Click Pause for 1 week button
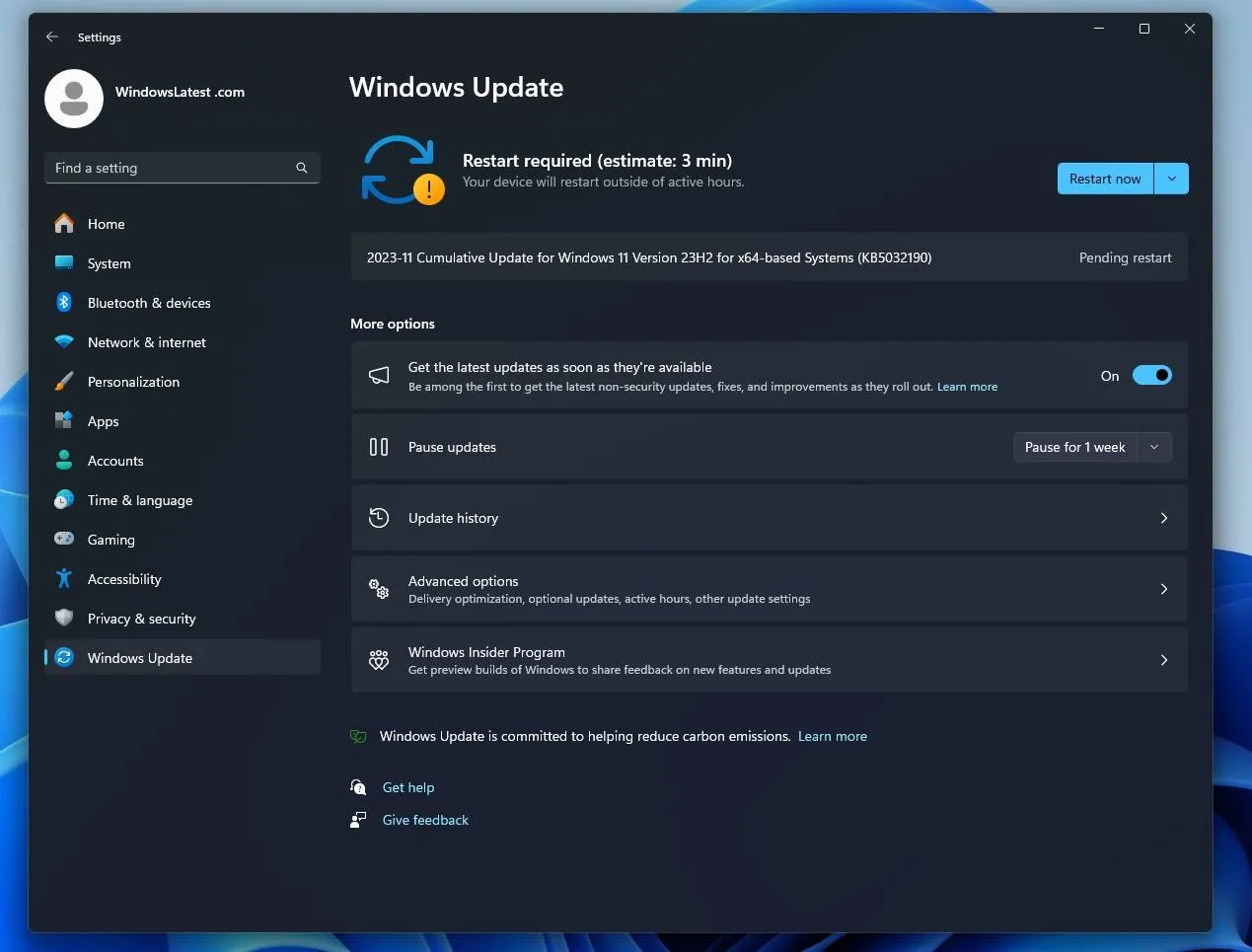1252x952 pixels. pyautogui.click(x=1074, y=447)
